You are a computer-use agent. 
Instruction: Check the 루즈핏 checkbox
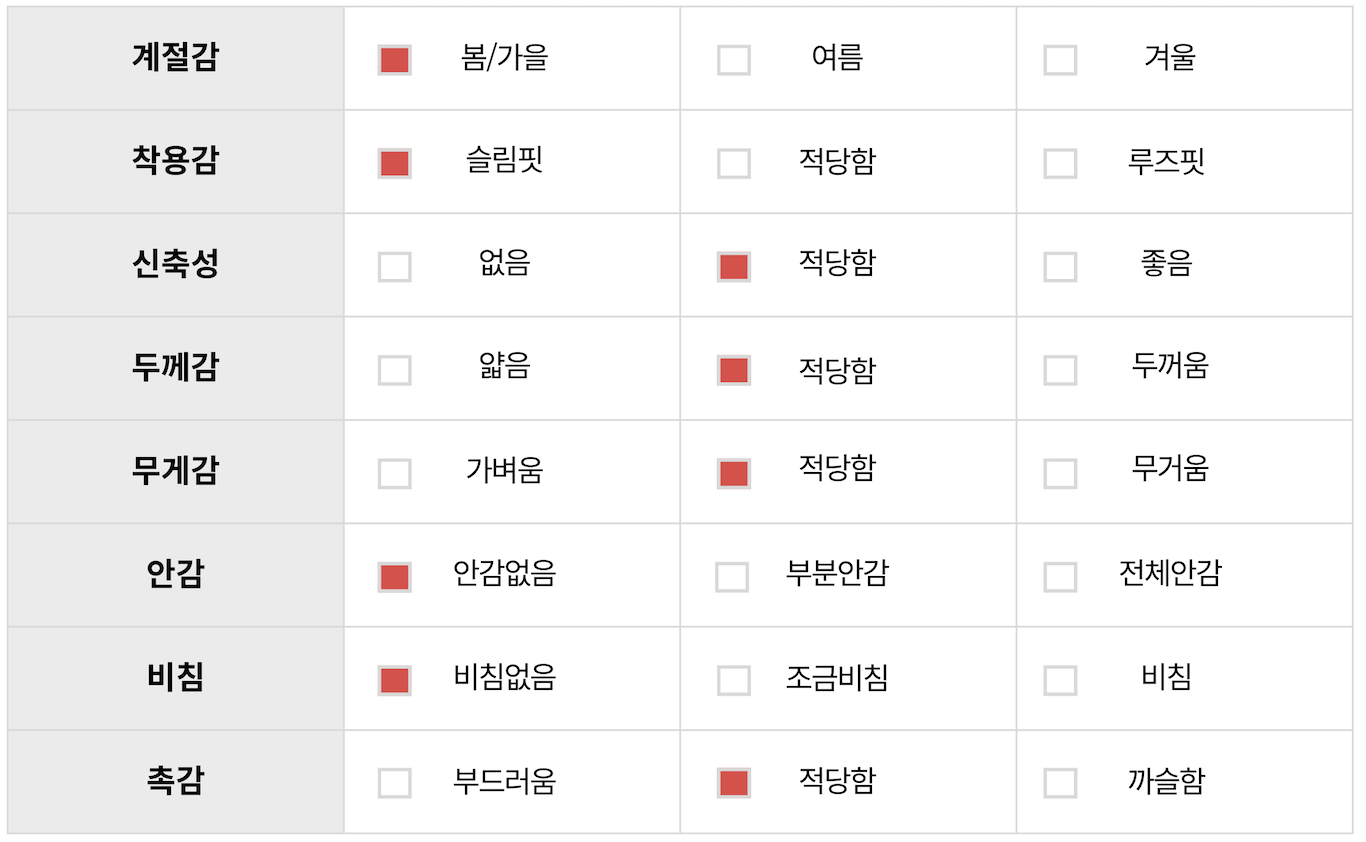[x=1060, y=163]
